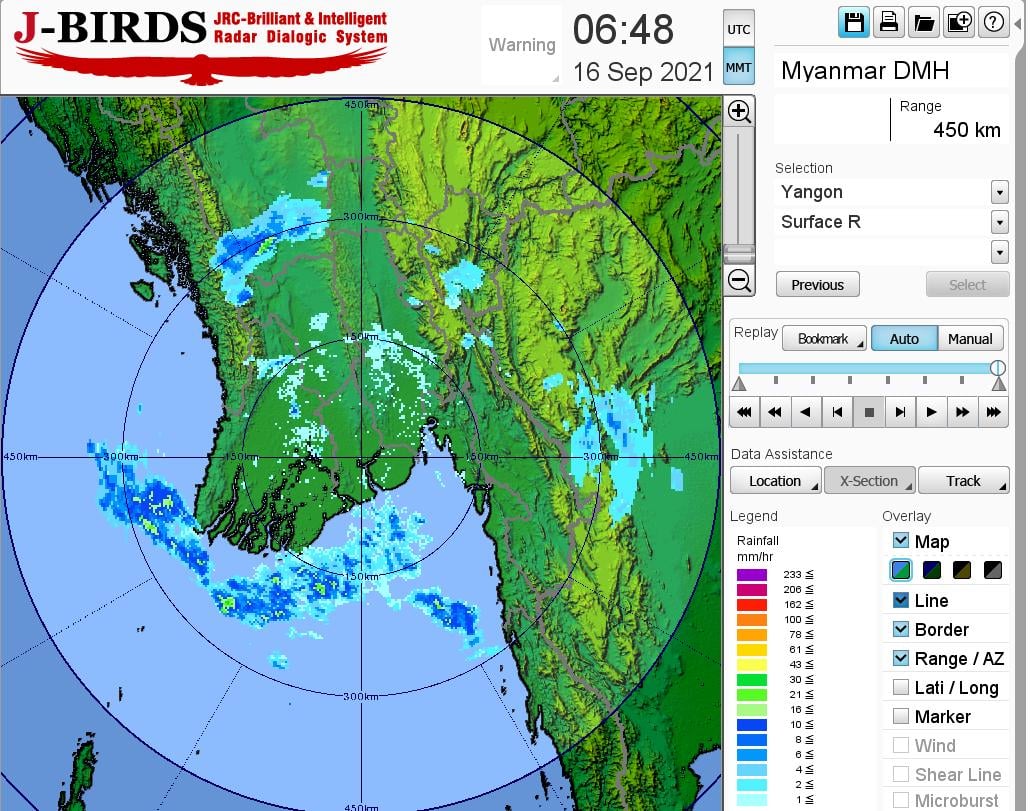Screen dimensions: 1030x811
Task: Click the printer icon
Action: 888,23
